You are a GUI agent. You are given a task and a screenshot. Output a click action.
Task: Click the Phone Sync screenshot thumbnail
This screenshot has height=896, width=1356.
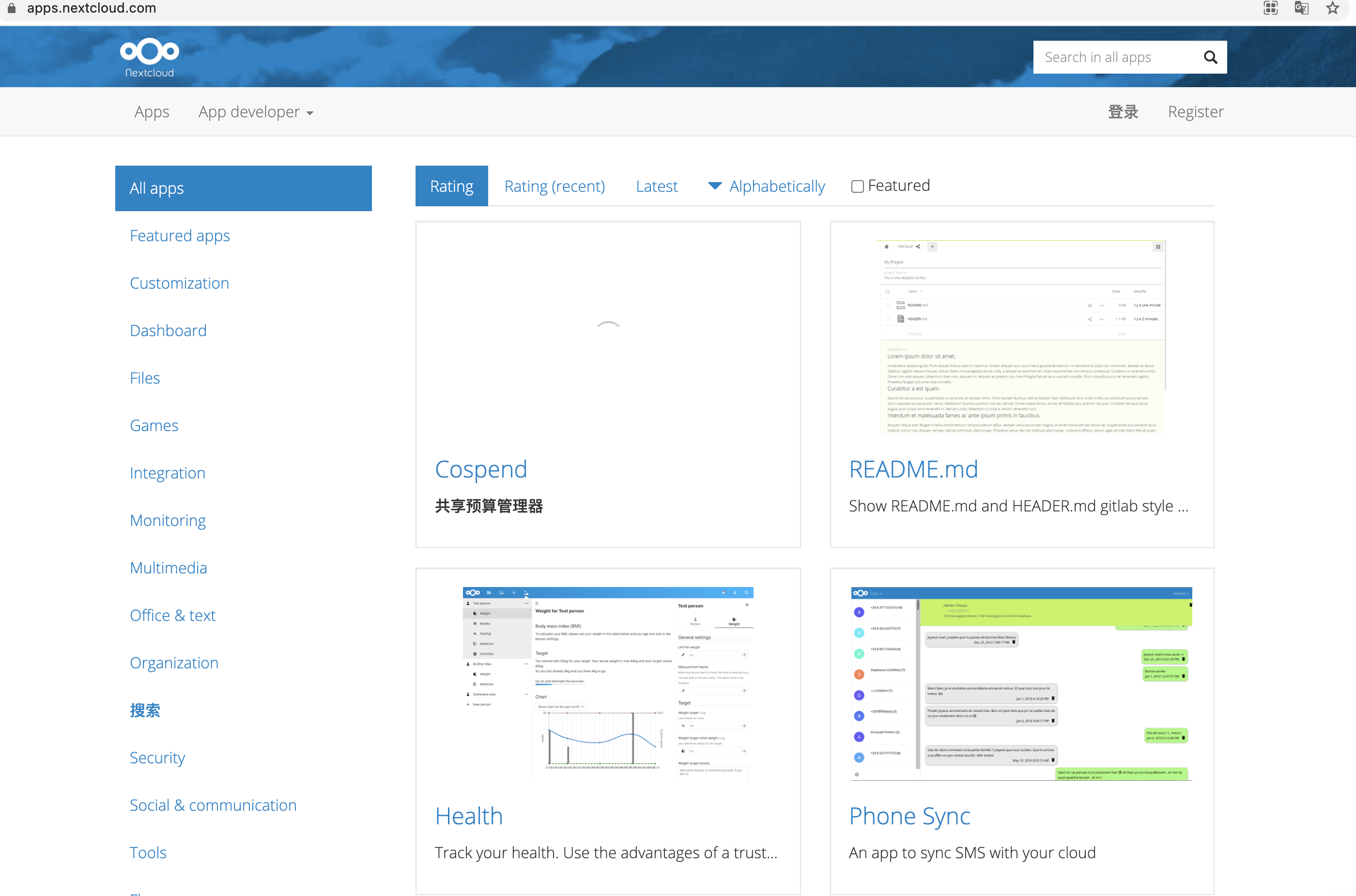click(1022, 683)
